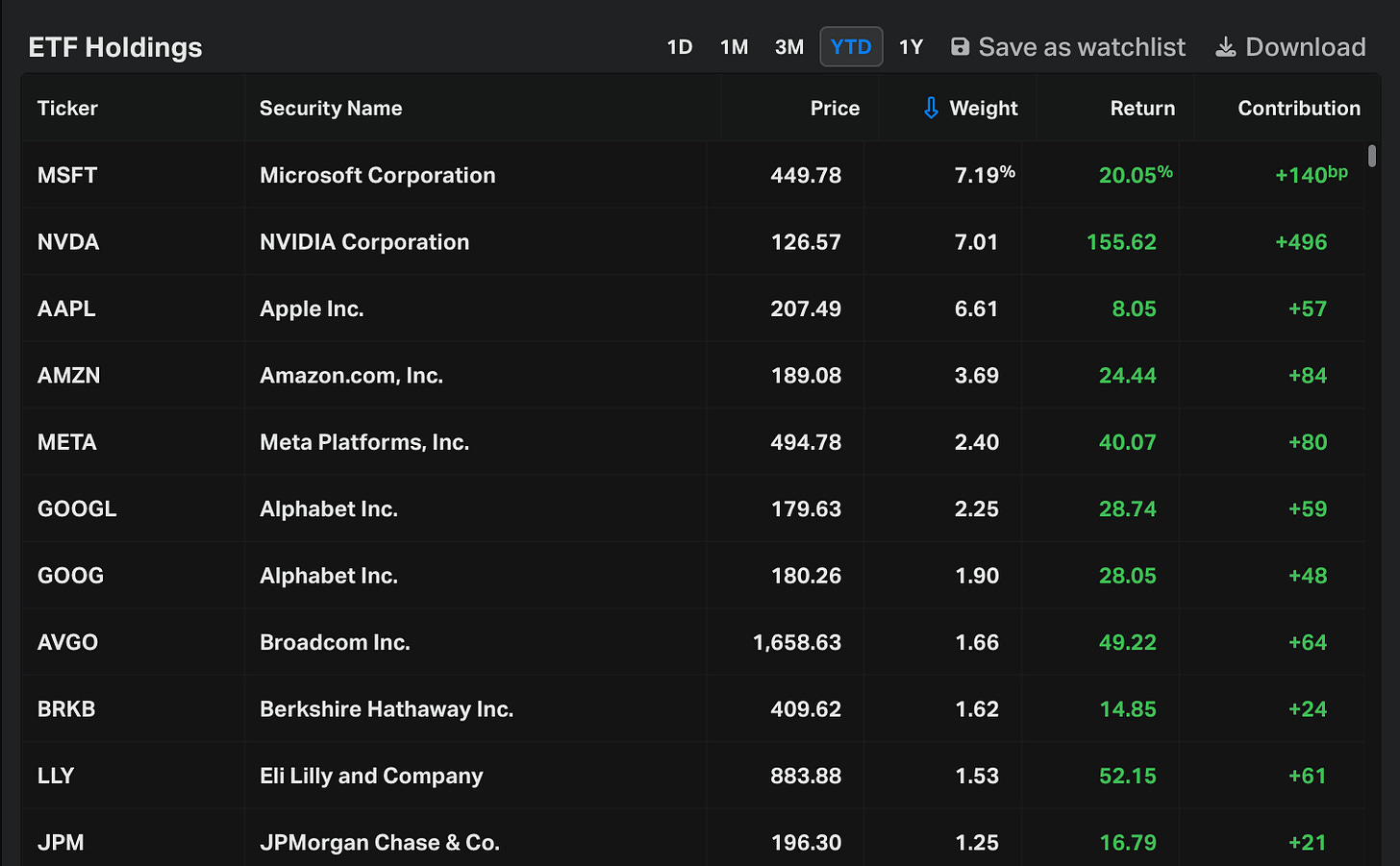This screenshot has width=1400, height=866.
Task: Sort by the Ticker column header
Action: click(x=67, y=109)
